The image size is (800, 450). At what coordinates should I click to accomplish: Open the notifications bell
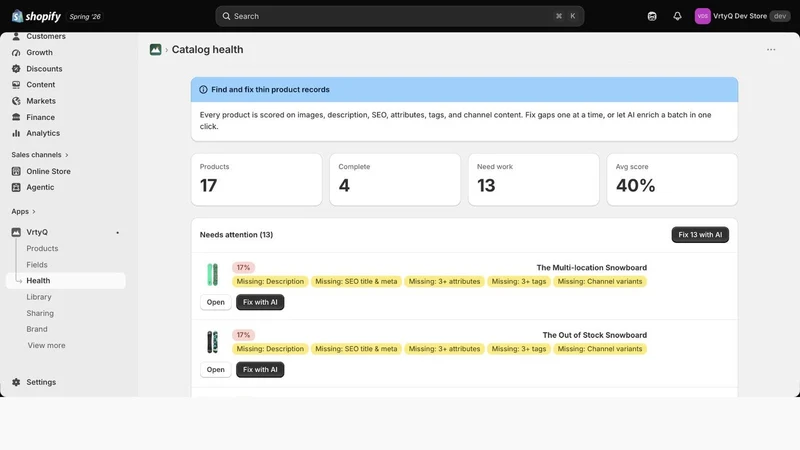[x=677, y=16]
